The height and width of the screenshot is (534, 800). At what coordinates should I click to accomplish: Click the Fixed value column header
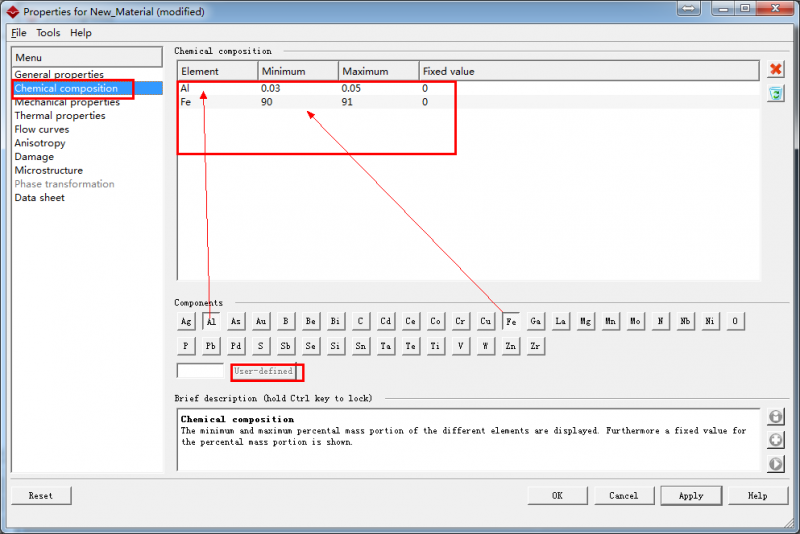click(589, 71)
